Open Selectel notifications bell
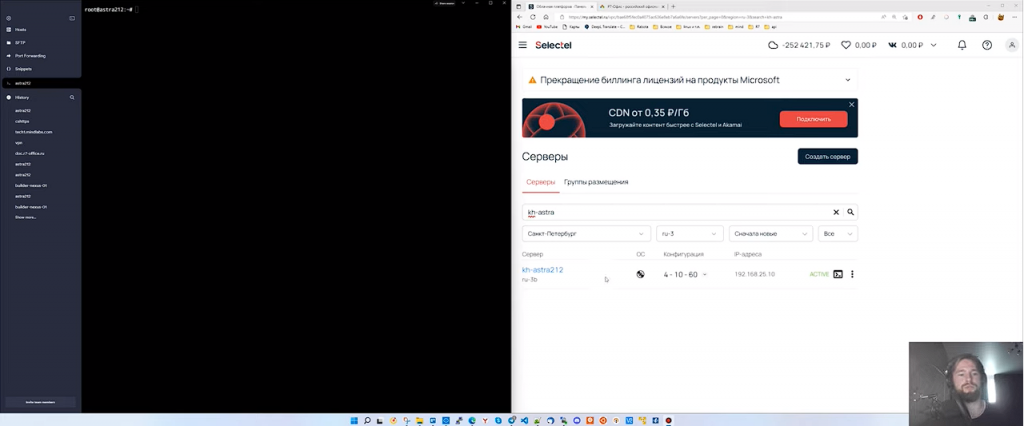1024x426 pixels. coord(962,45)
